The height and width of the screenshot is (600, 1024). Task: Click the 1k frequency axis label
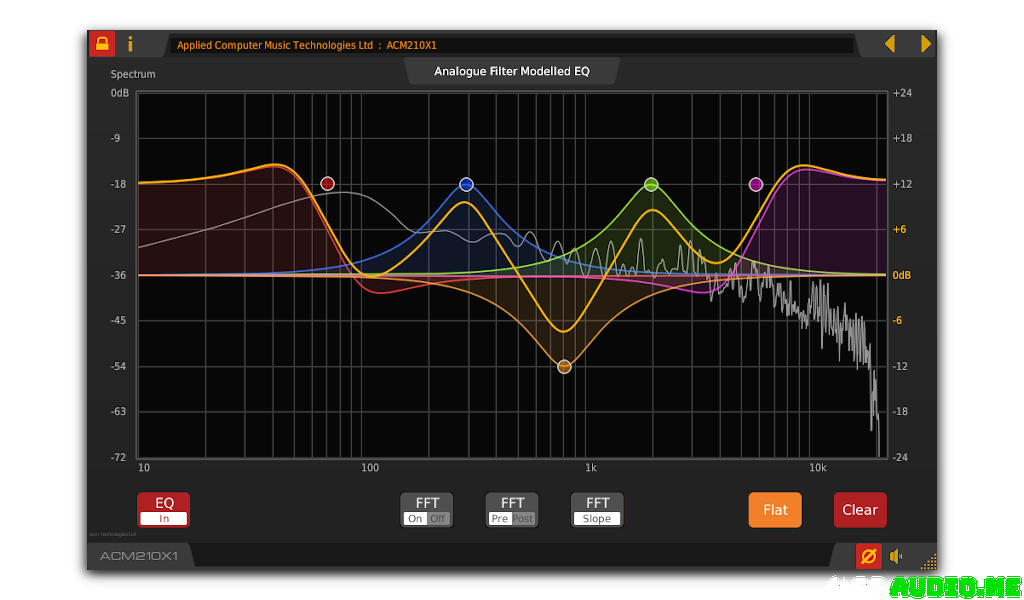click(590, 467)
